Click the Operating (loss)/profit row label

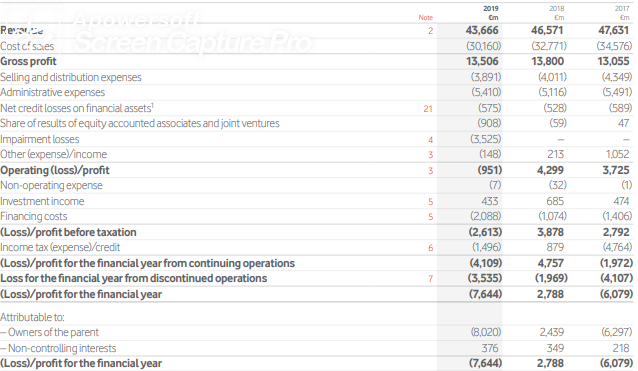55,170
